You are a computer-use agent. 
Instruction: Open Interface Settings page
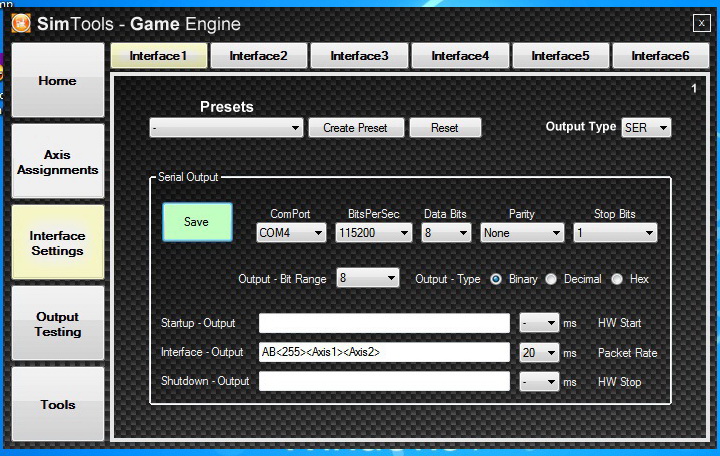pos(57,242)
